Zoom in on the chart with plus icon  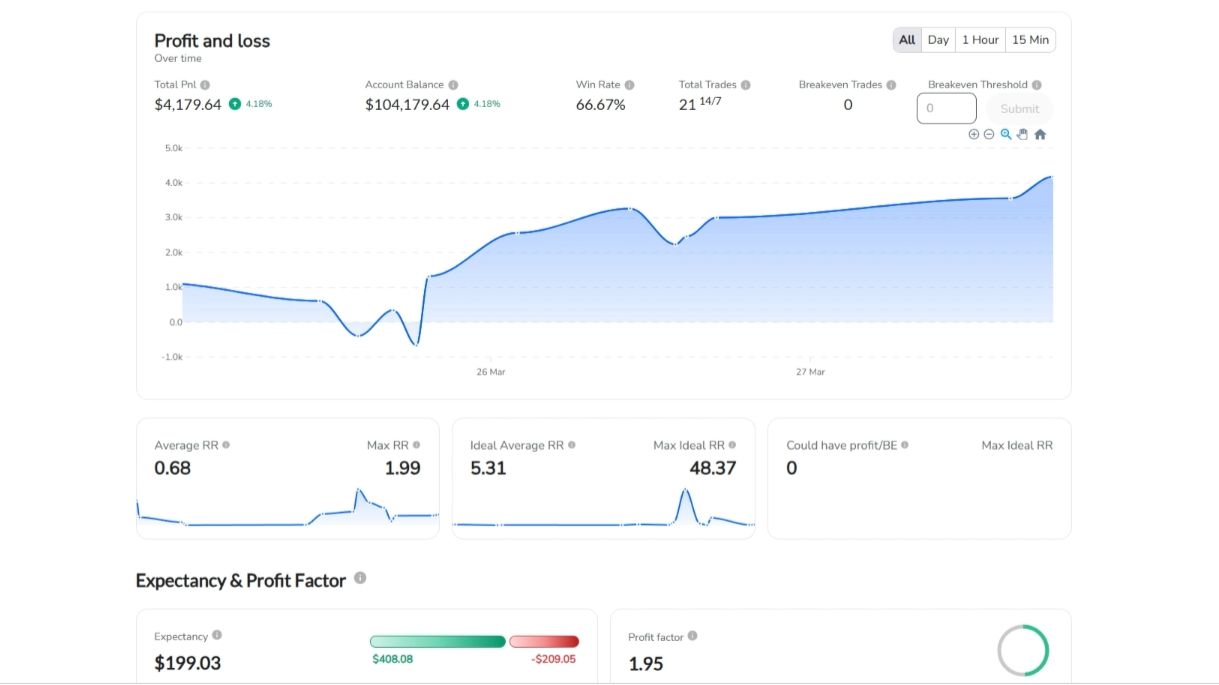tap(974, 134)
